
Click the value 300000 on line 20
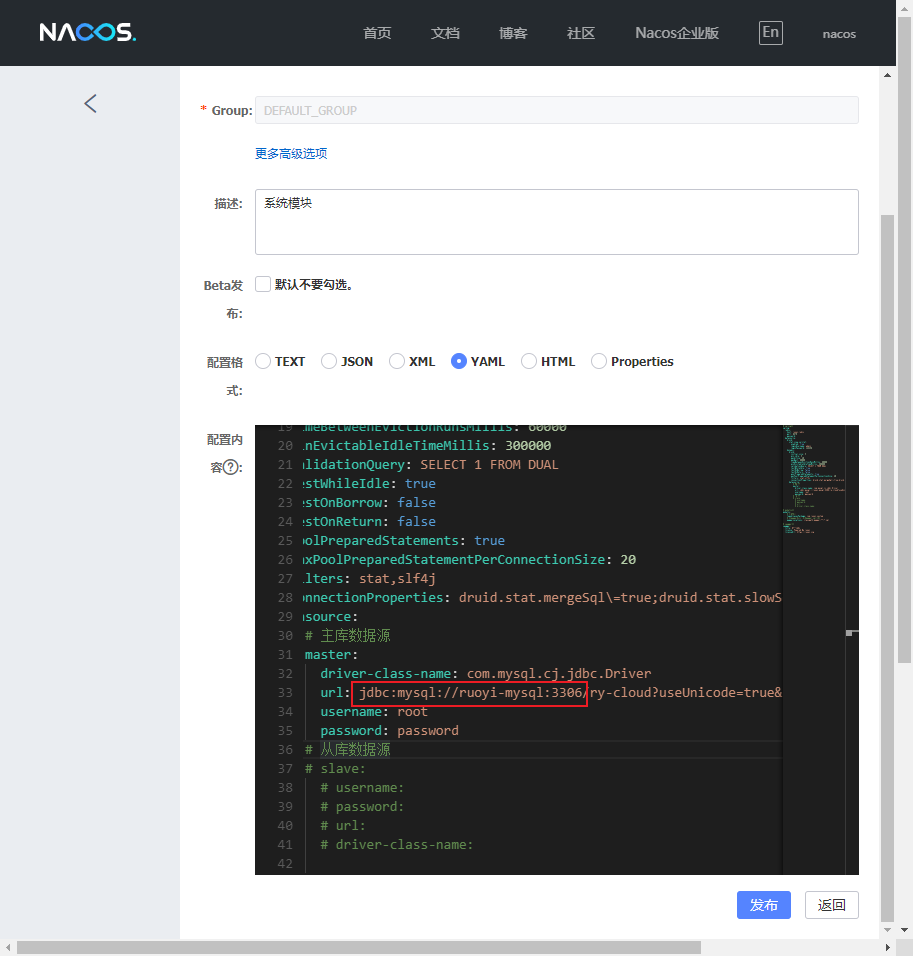point(528,446)
